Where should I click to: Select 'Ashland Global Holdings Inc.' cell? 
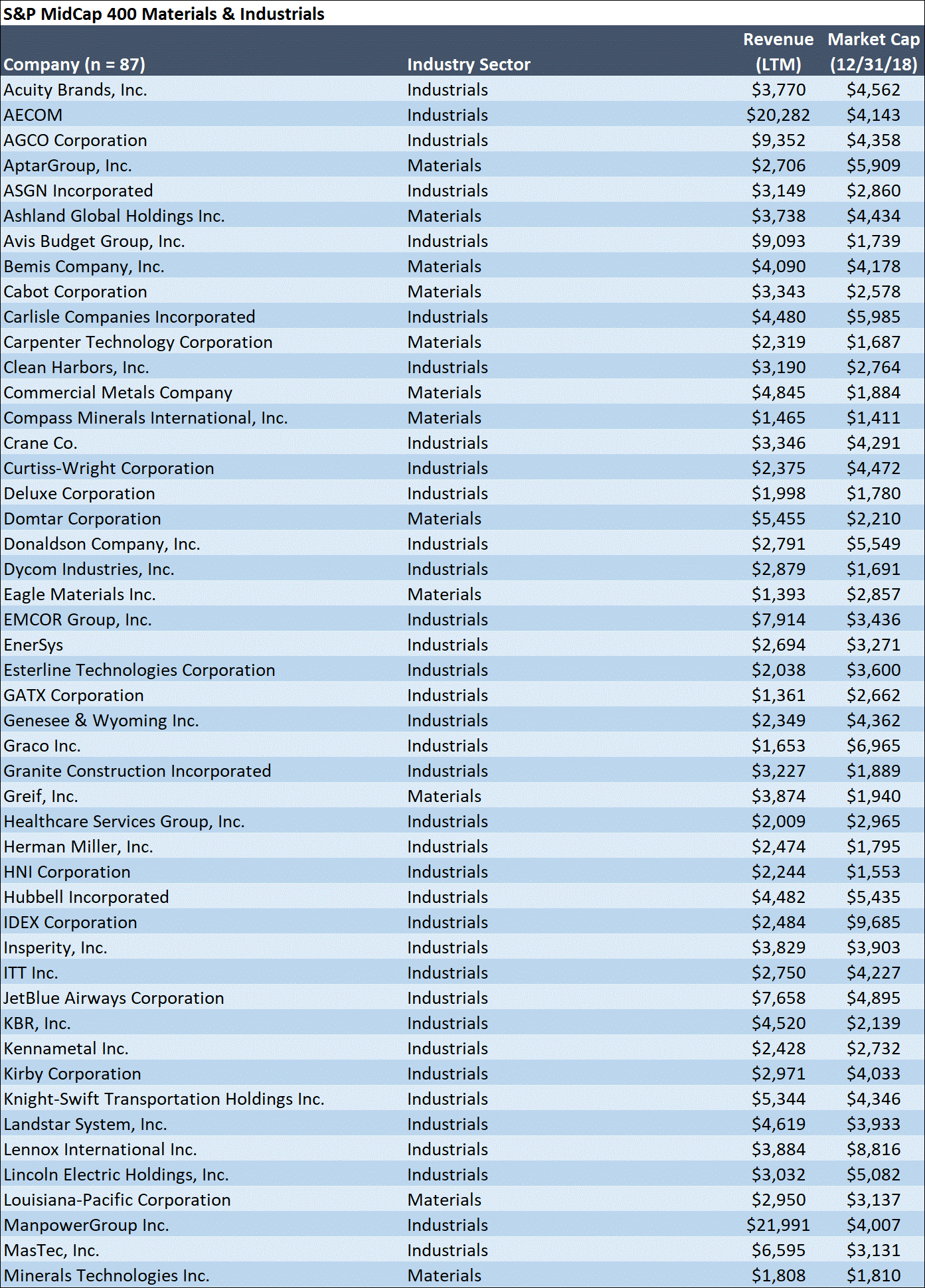pyautogui.click(x=114, y=216)
